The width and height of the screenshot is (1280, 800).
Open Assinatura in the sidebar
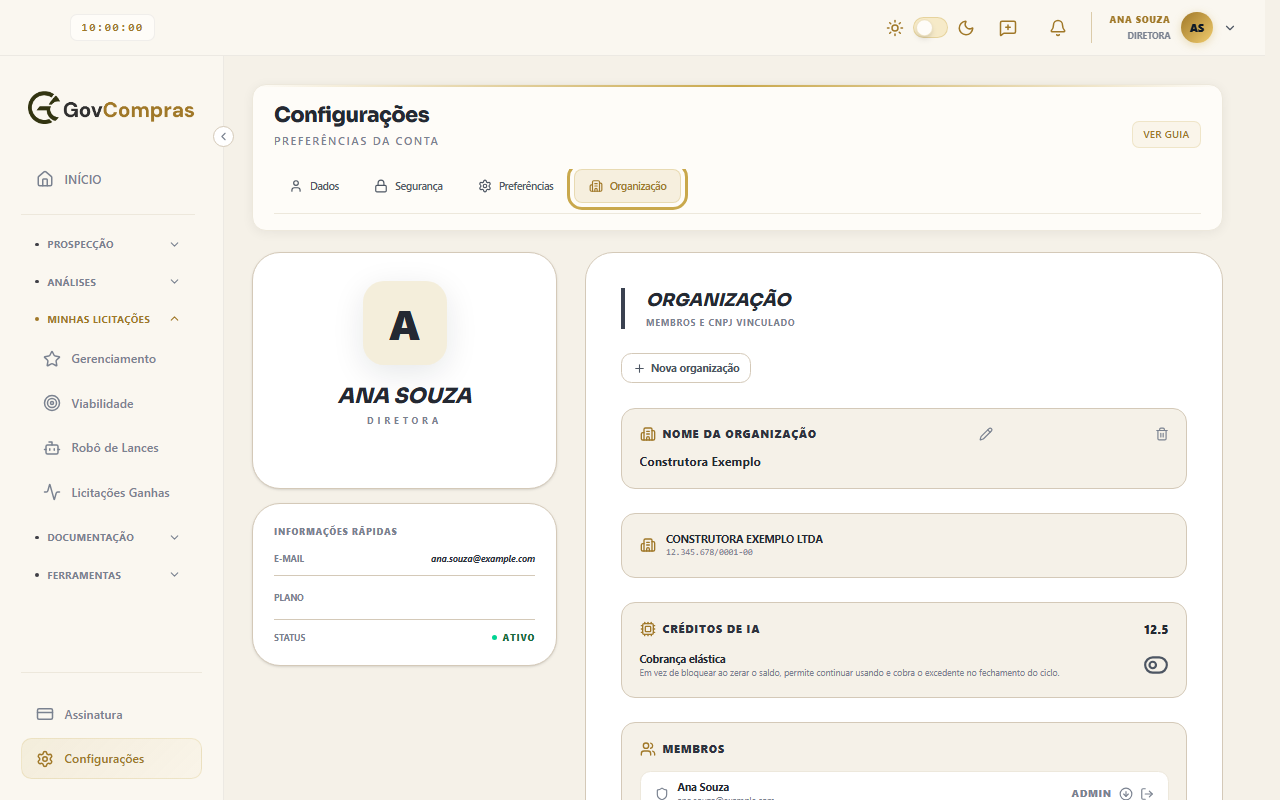click(x=111, y=715)
